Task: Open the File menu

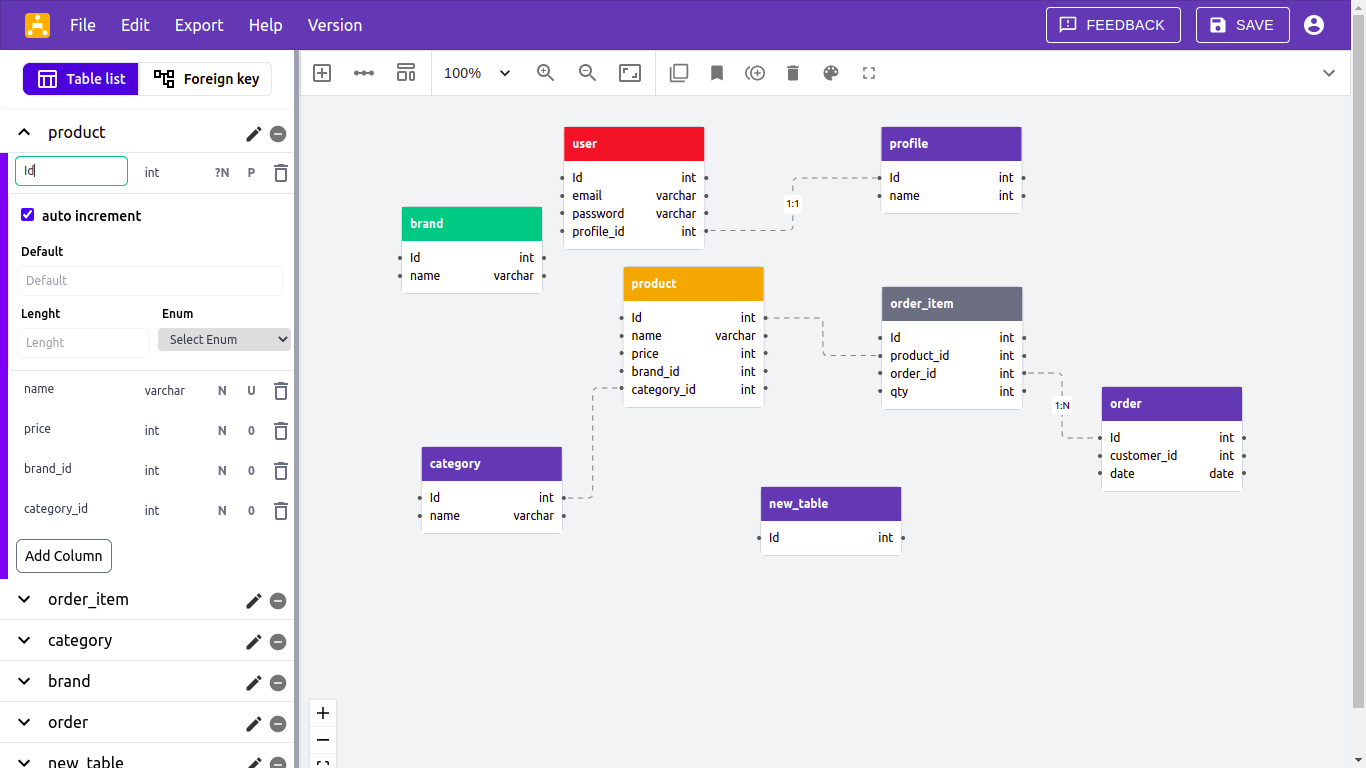Action: point(83,25)
